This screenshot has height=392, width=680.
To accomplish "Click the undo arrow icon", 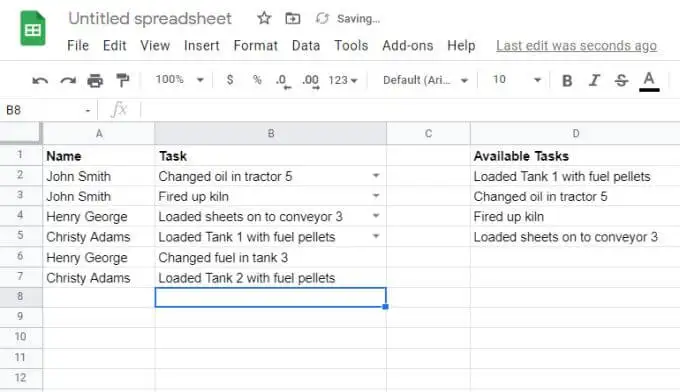I will 40,81.
